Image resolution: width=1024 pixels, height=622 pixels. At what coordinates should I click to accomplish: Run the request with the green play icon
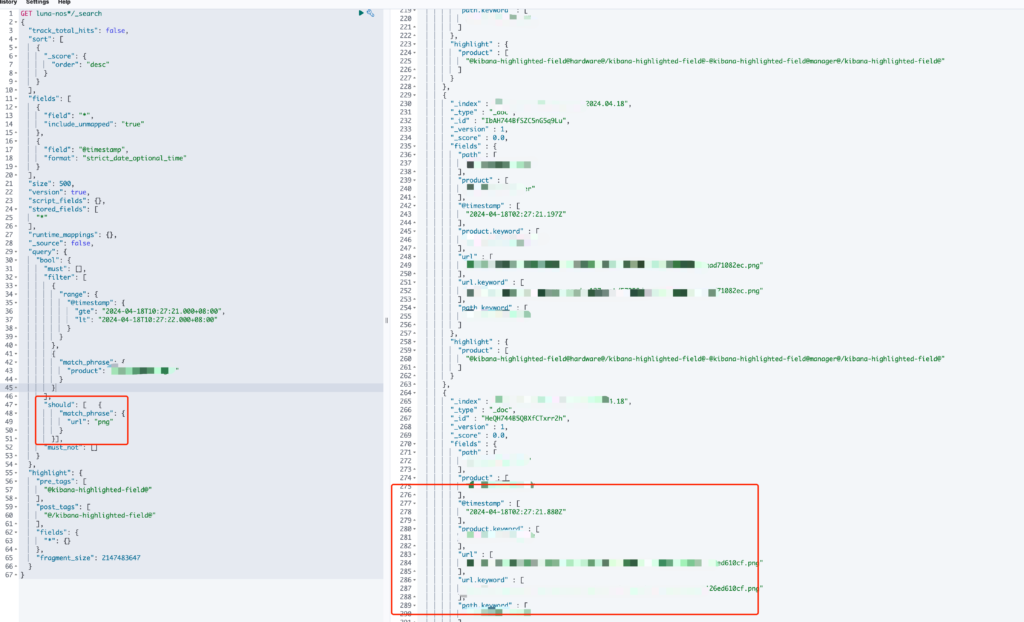tap(361, 13)
